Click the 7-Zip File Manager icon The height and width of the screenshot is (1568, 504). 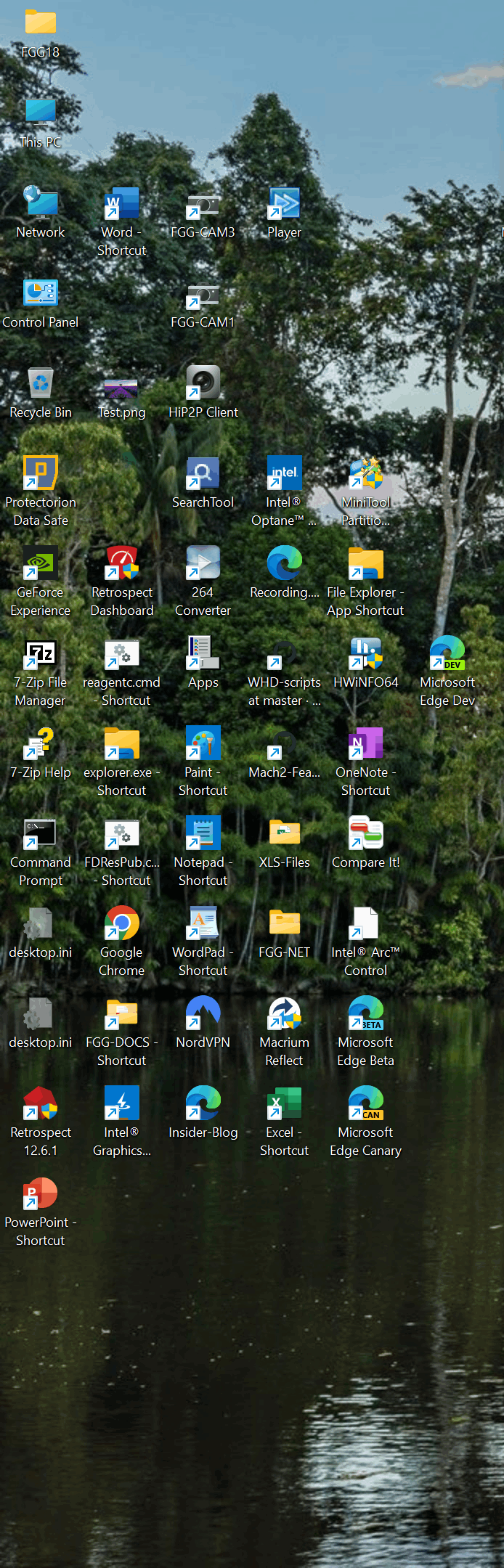[41, 653]
